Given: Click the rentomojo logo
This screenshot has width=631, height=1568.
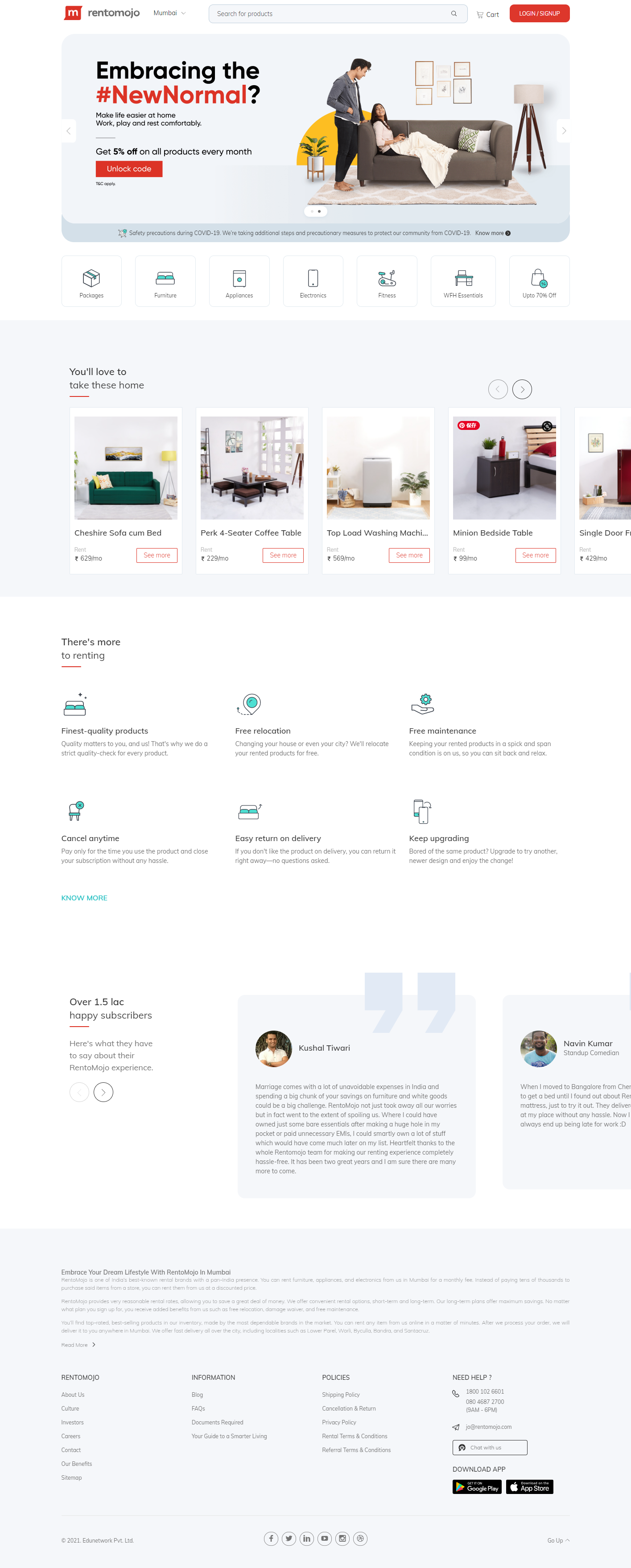Looking at the screenshot, I should click(102, 13).
